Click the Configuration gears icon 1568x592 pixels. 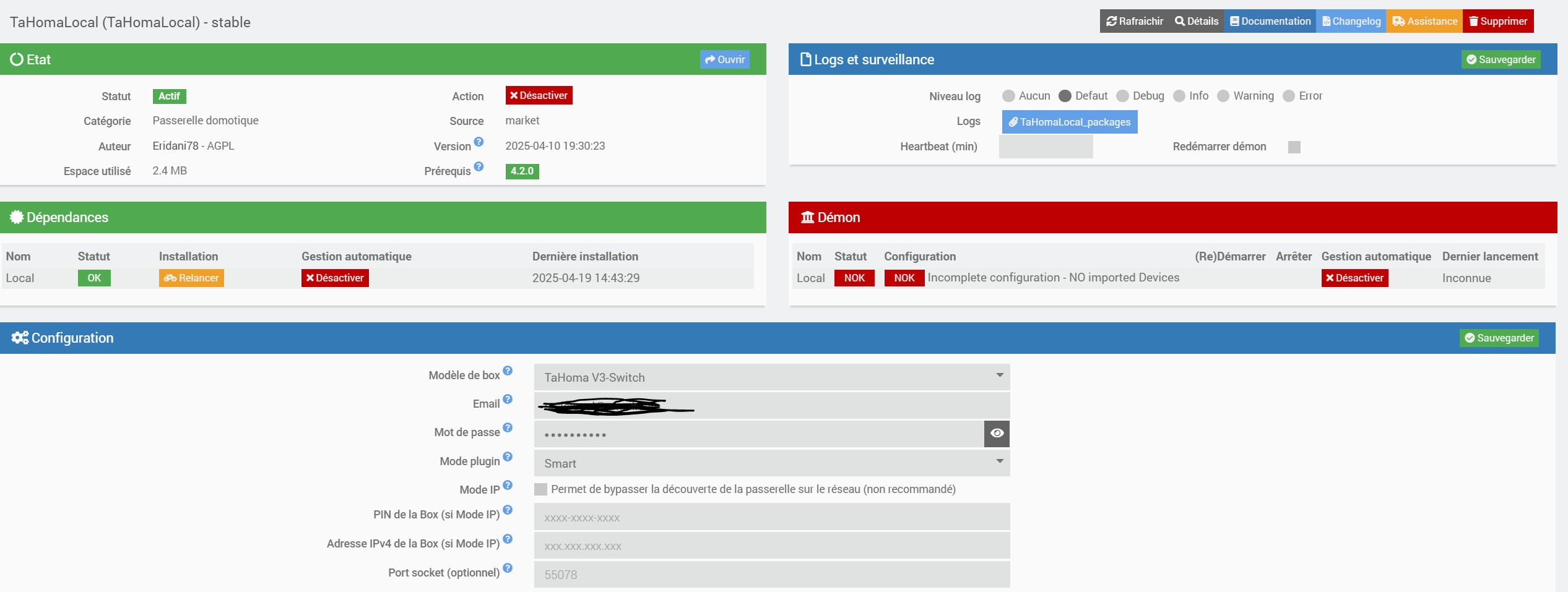(20, 338)
